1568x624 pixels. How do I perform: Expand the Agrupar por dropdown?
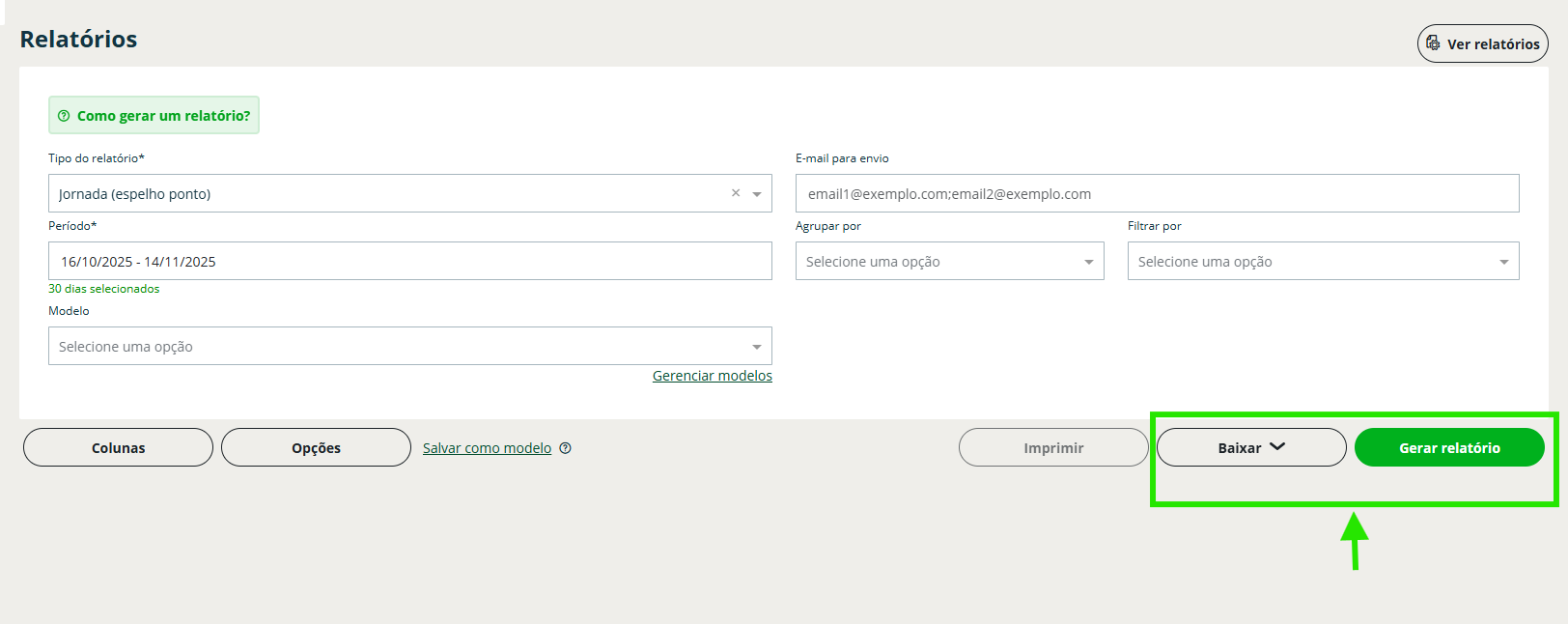pyautogui.click(x=1088, y=262)
